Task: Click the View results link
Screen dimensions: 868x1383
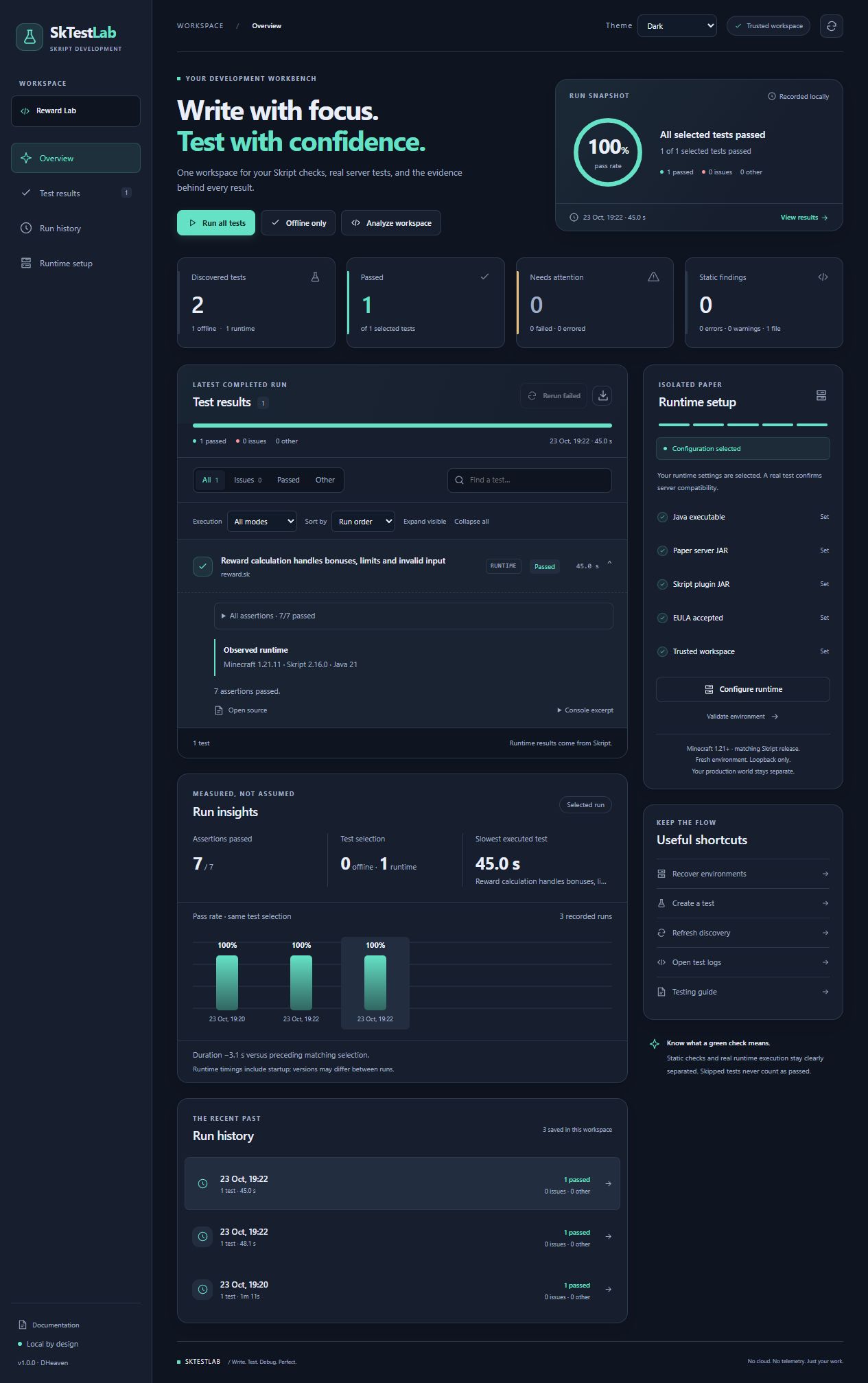Action: [x=804, y=218]
